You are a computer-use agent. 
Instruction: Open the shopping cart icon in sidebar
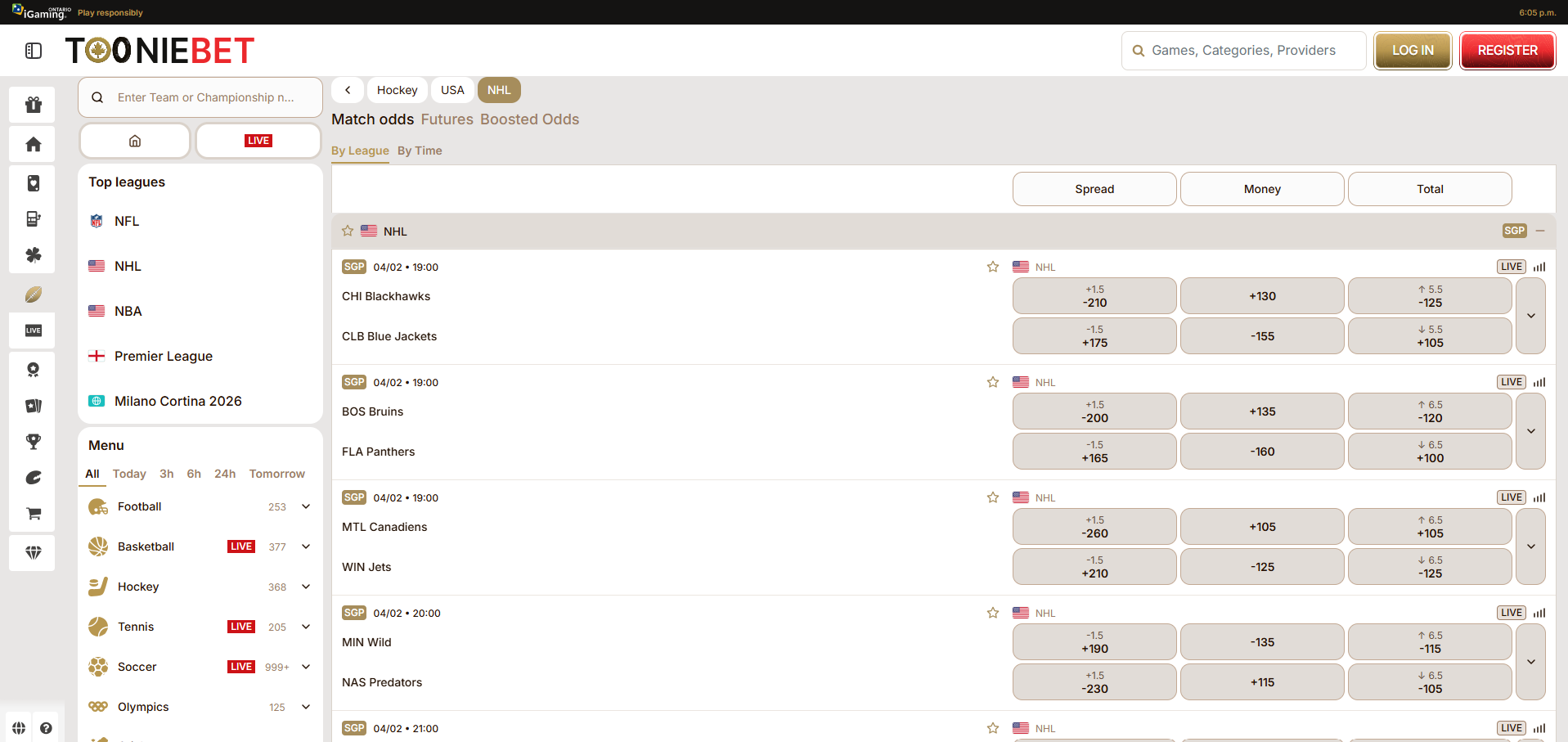coord(32,513)
